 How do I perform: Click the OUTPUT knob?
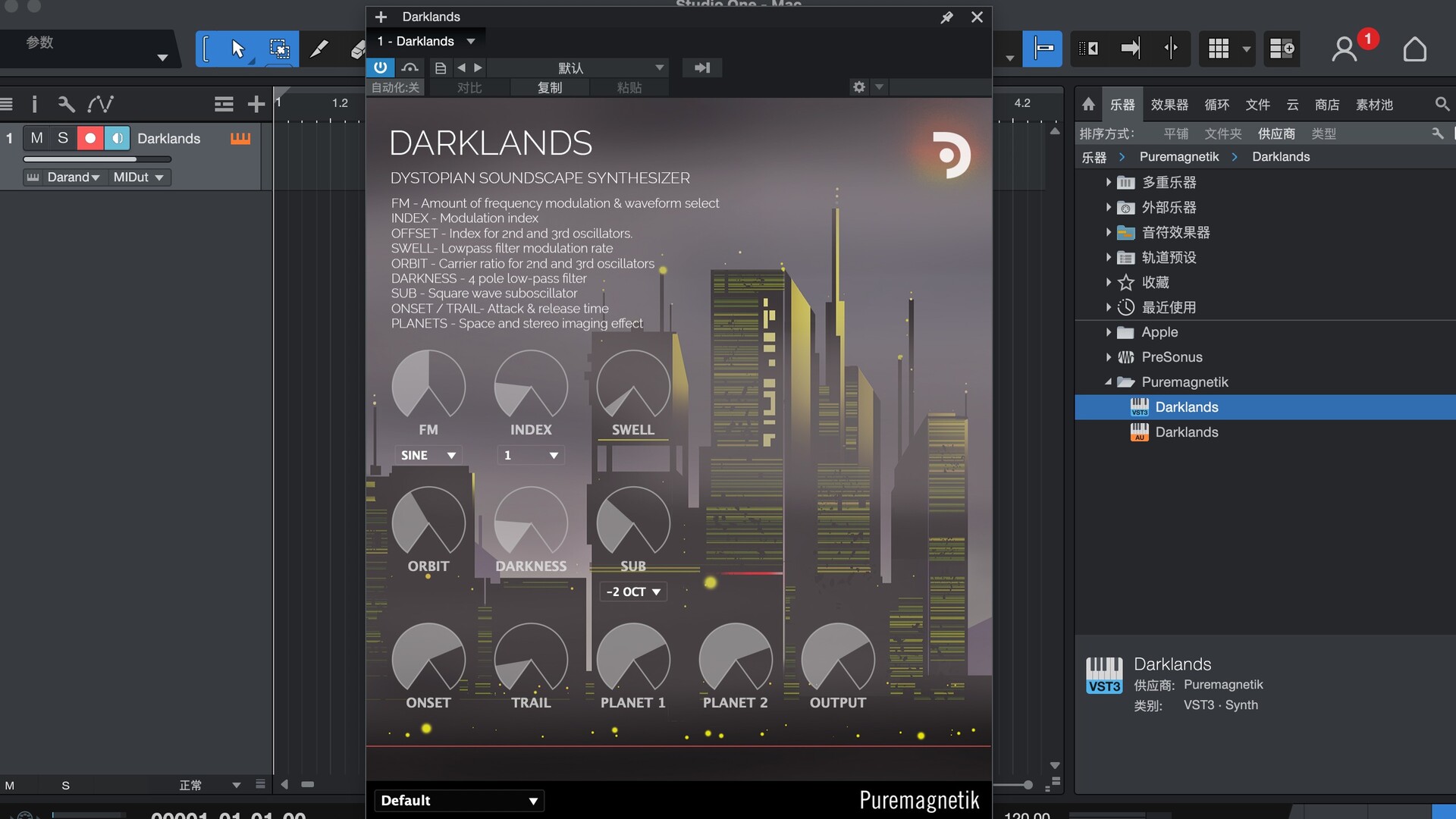click(838, 658)
